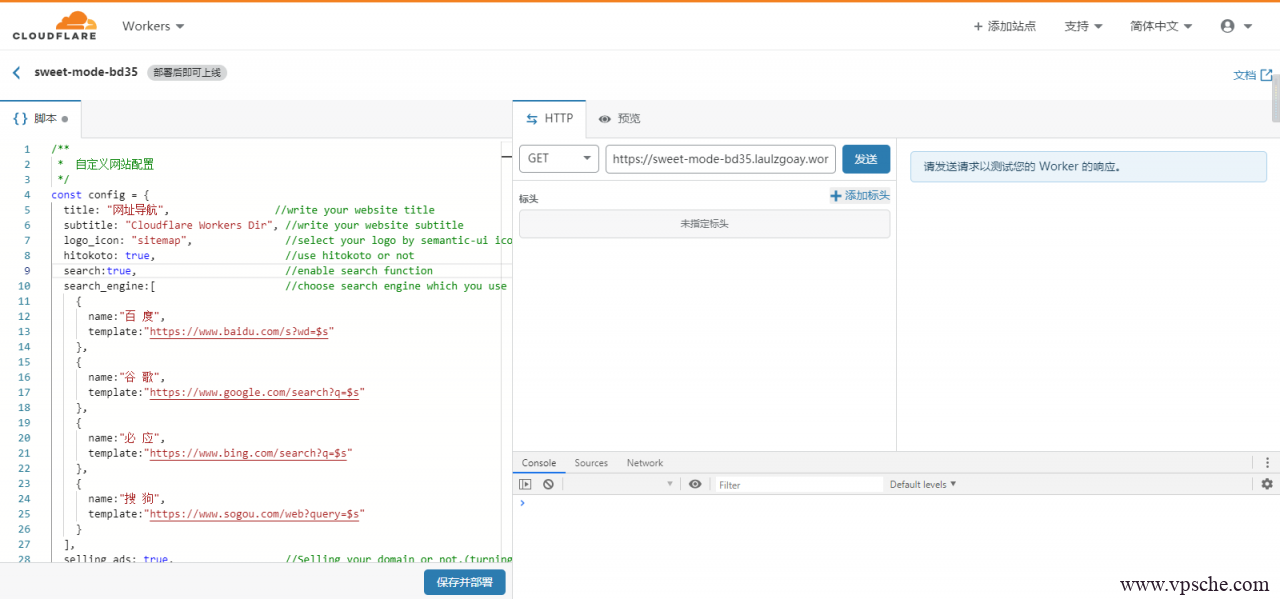This screenshot has width=1280, height=599.
Task: Click the logo_icon "sitemap" code line
Action: [x=127, y=240]
